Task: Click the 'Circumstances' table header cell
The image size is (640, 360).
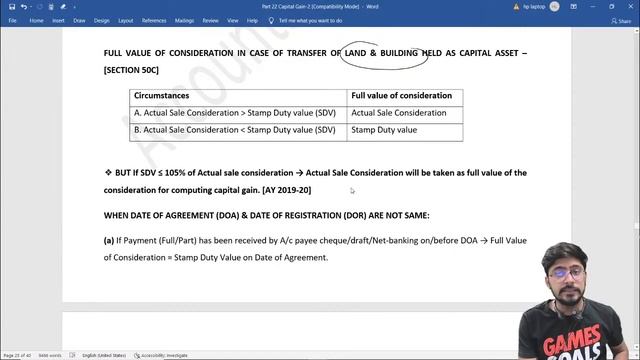Action: tap(238, 98)
